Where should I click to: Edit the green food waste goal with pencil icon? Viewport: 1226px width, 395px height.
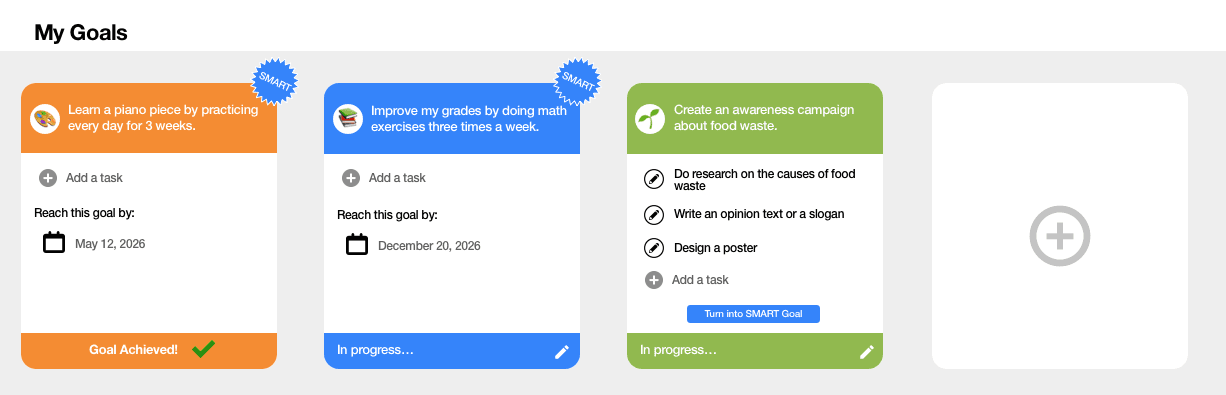pyautogui.click(x=866, y=352)
